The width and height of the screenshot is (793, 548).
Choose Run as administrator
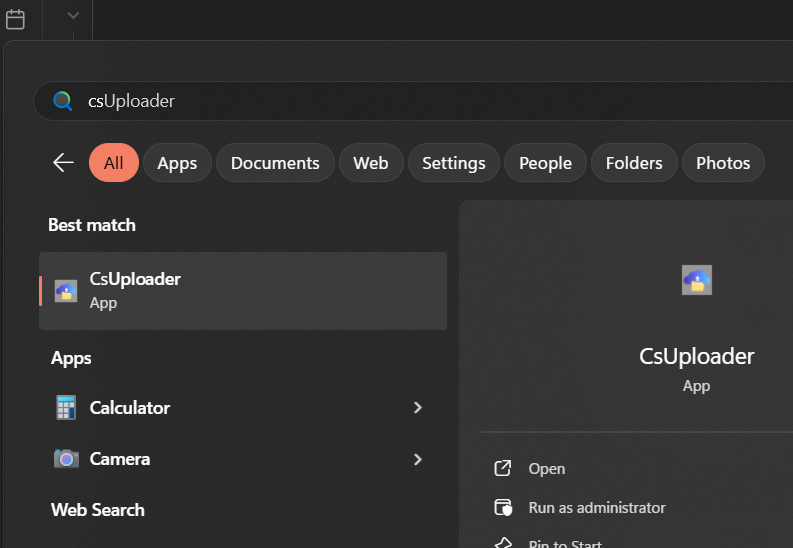pyautogui.click(x=597, y=508)
